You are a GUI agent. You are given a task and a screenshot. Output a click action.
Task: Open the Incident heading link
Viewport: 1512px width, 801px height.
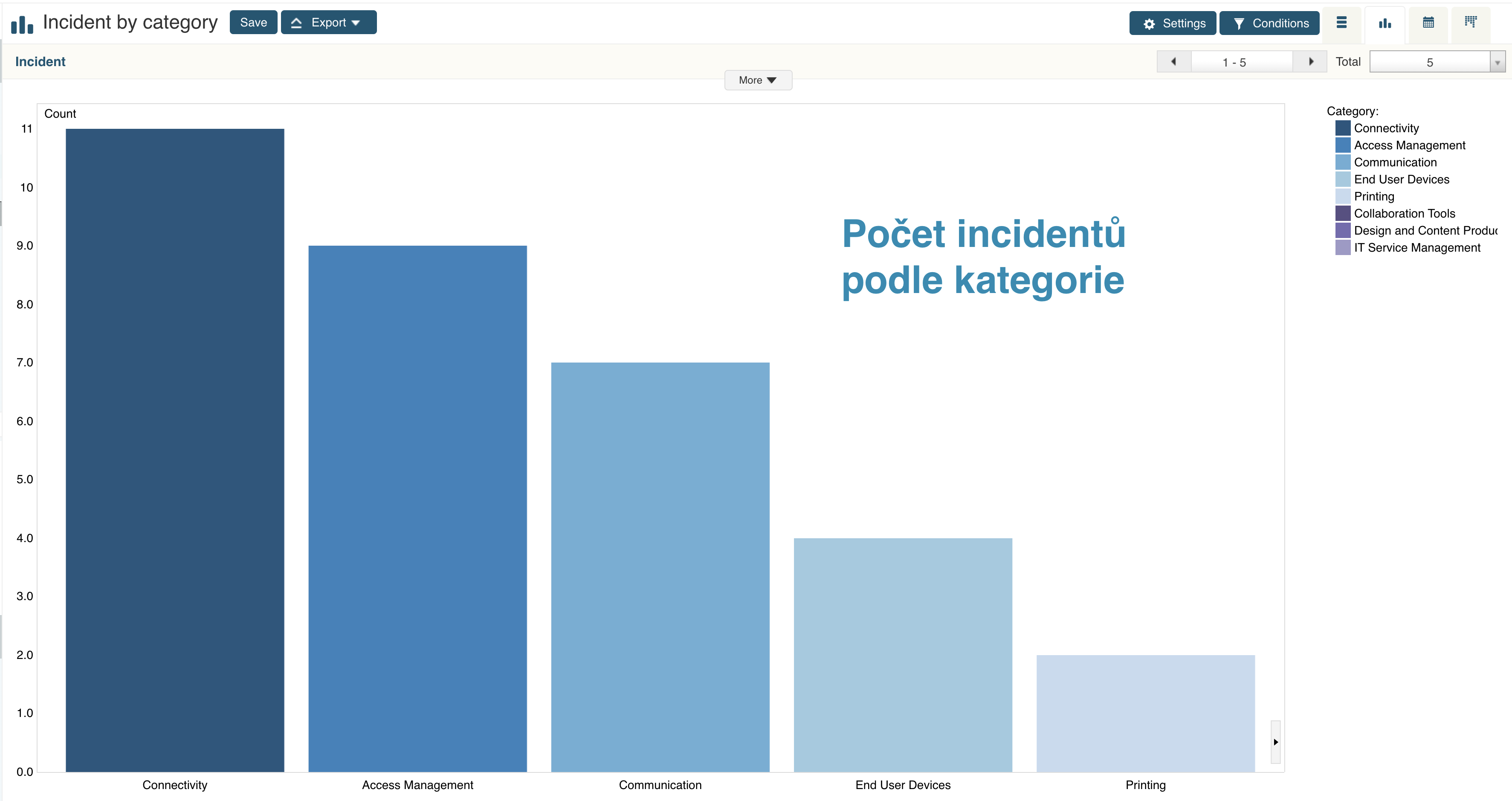40,62
